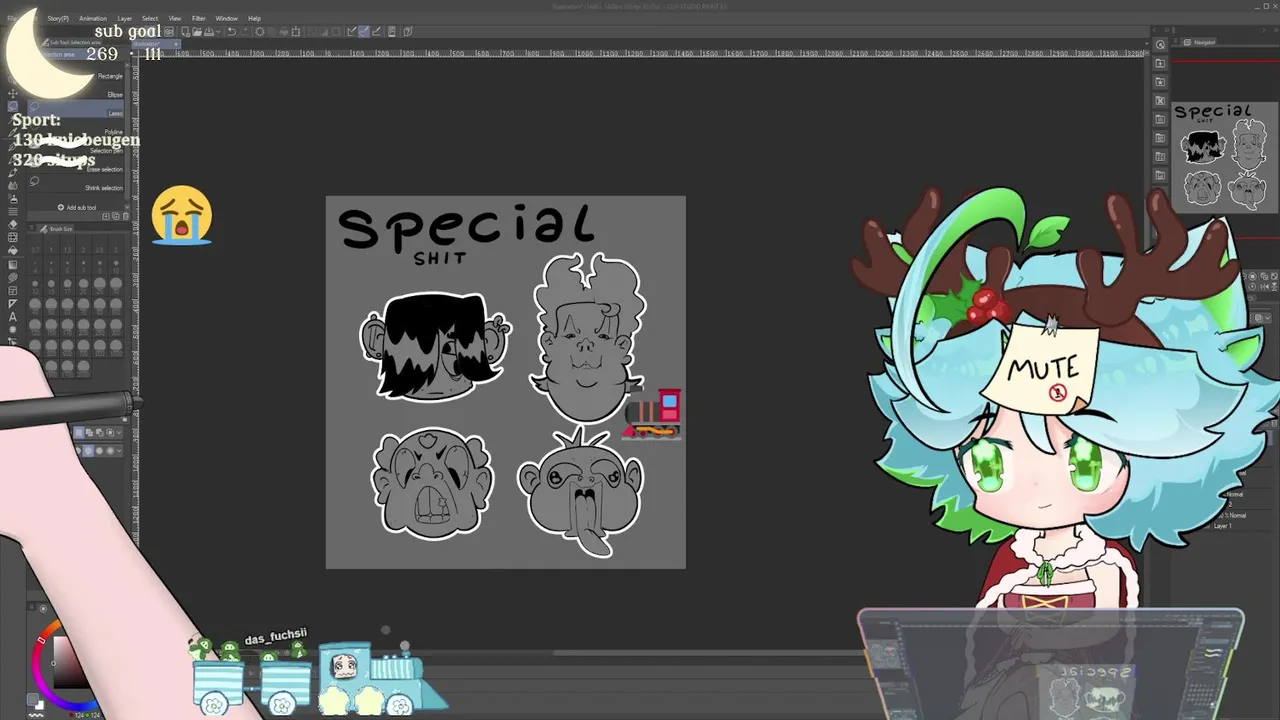1280x720 pixels.
Task: Open the Help menu
Action: [x=254, y=18]
